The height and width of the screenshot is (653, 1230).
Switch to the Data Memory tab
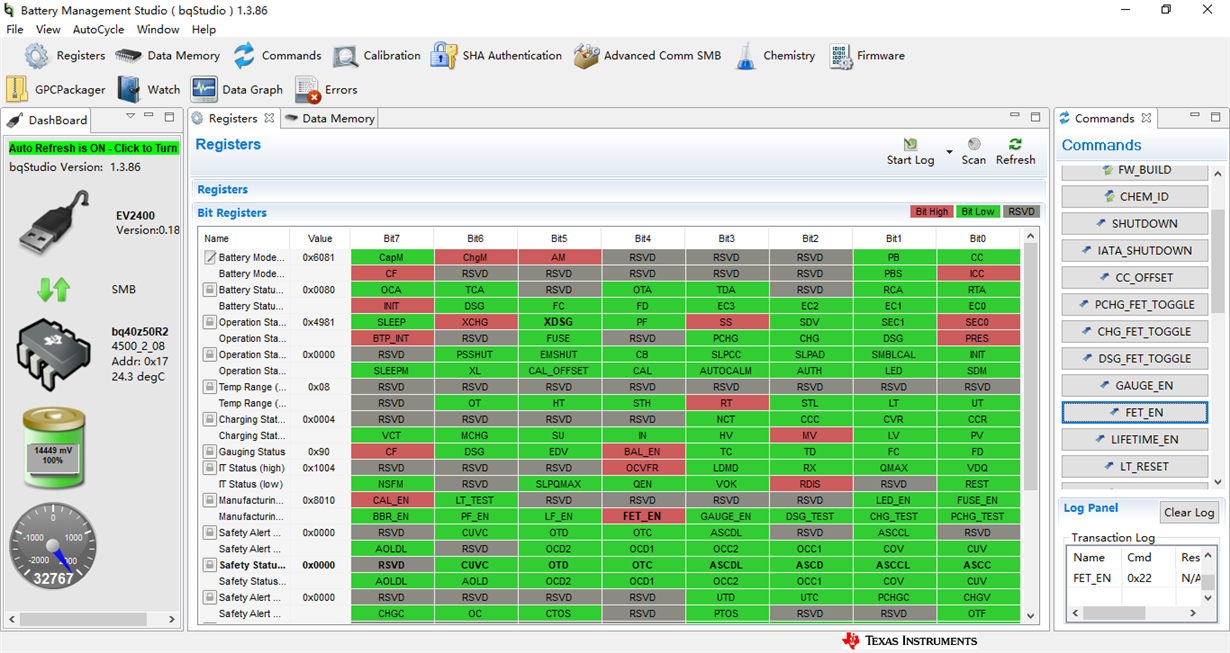[x=330, y=118]
